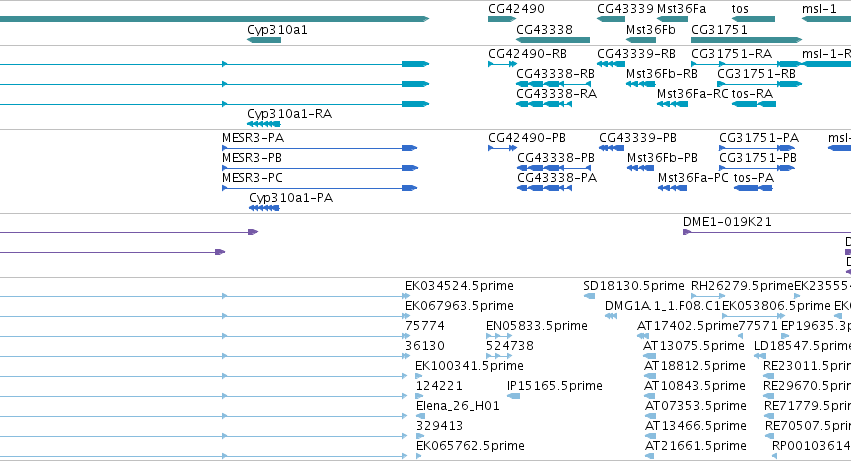Click the DMG1A.1_1.F08.C1 feature
The image size is (851, 461).
click(x=663, y=306)
